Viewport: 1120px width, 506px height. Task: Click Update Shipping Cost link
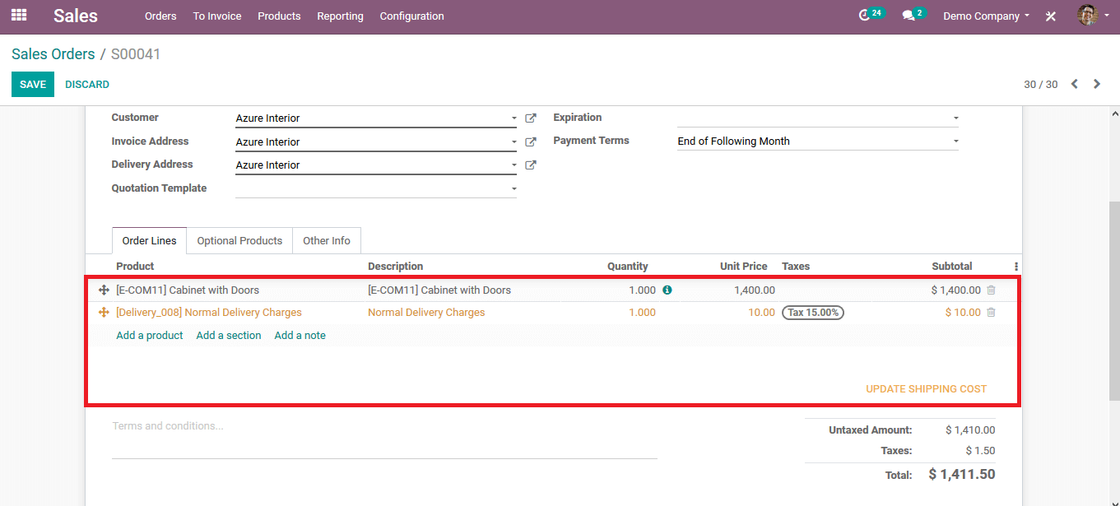click(x=926, y=389)
